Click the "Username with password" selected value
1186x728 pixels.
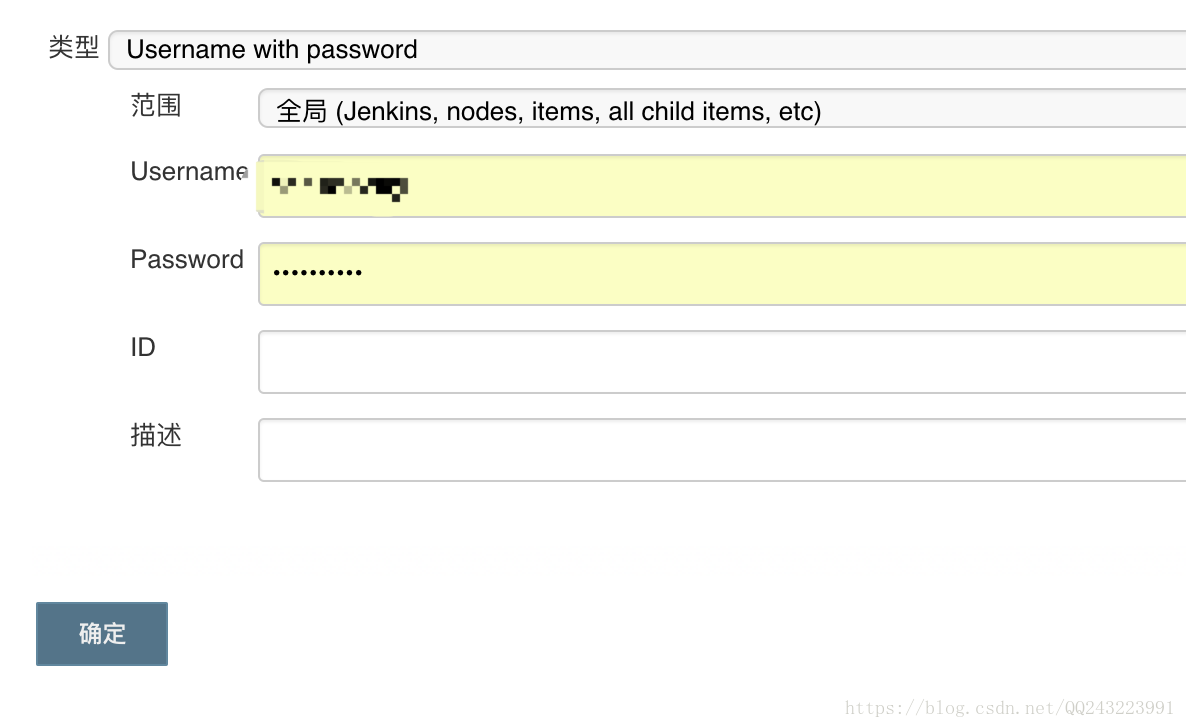pyautogui.click(x=272, y=50)
